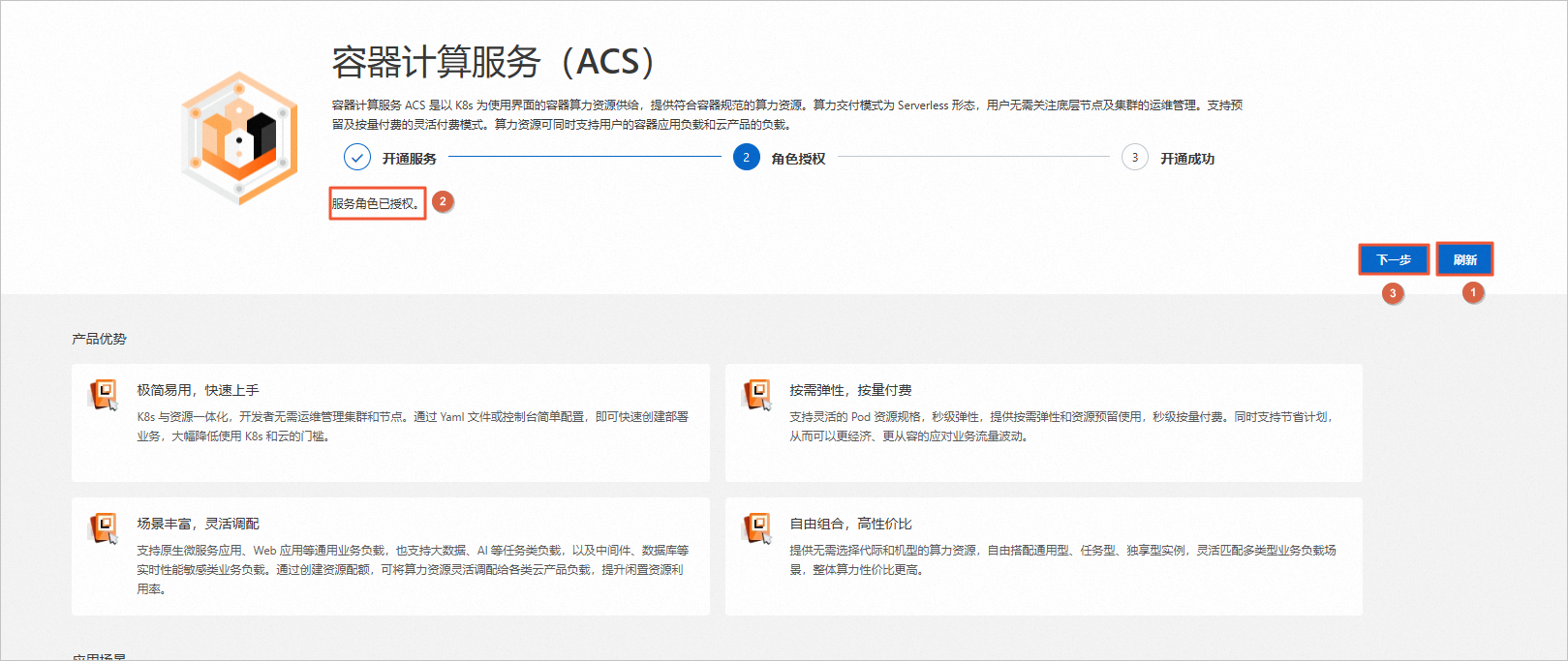Click the 按需弹性，按量付费 card title
Screen dimensions: 1568x661
click(x=850, y=390)
